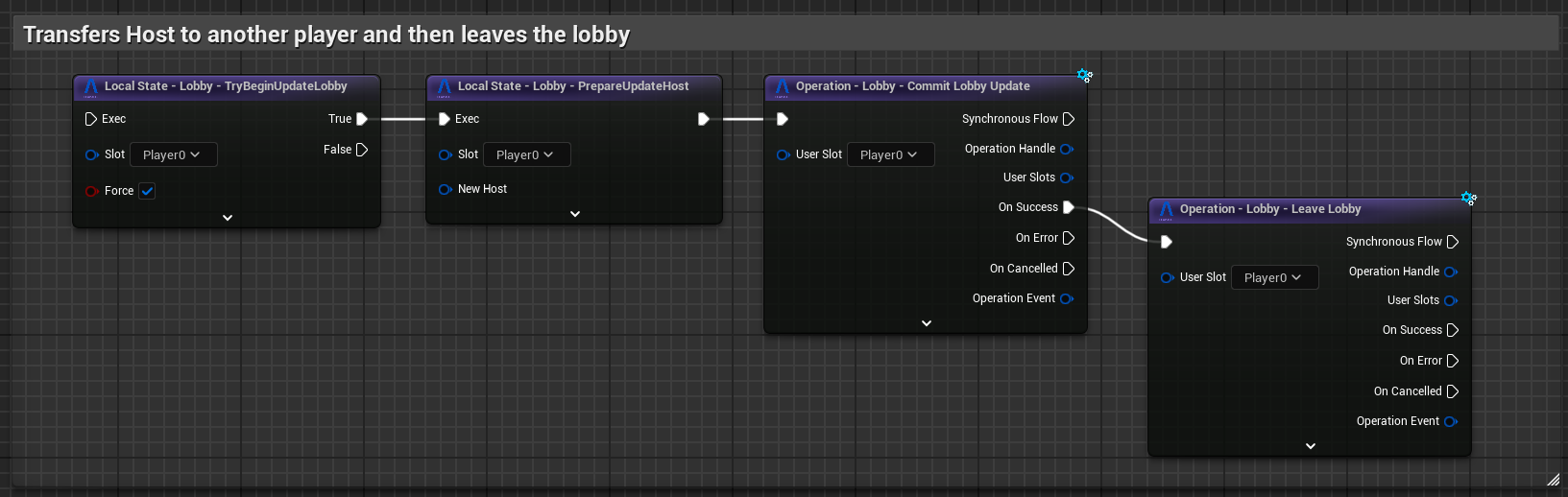Open User Slot dropdown on Commit Lobby Update
The image size is (1568, 497).
click(x=890, y=154)
